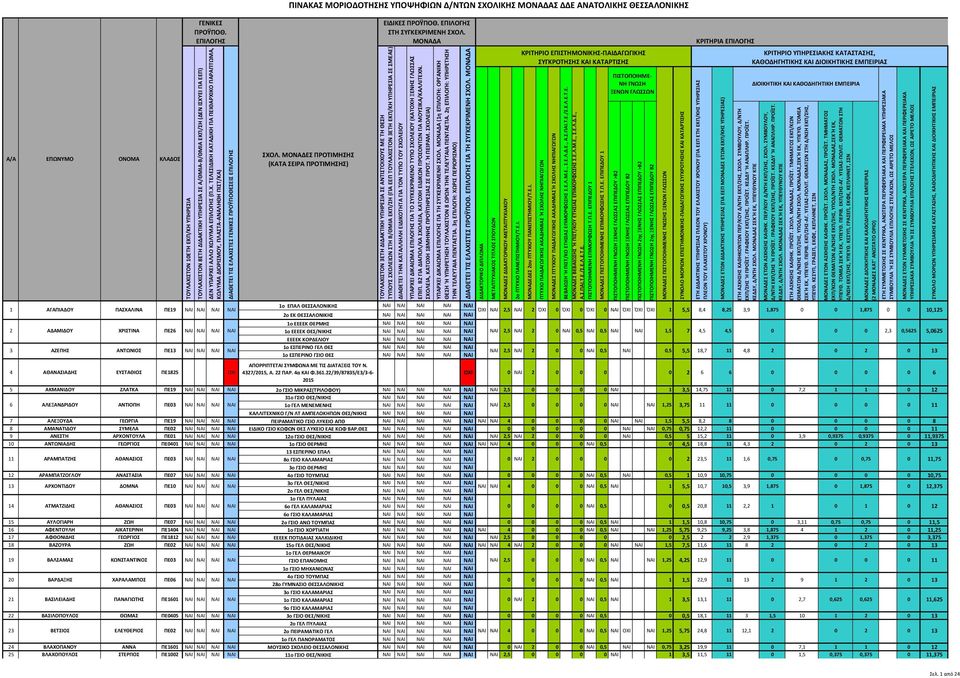The image size is (960, 678).
Task: Click first name cell 'ΑΡΧΟΝΤΟΥΛΑ'
Action: (x=129, y=436)
